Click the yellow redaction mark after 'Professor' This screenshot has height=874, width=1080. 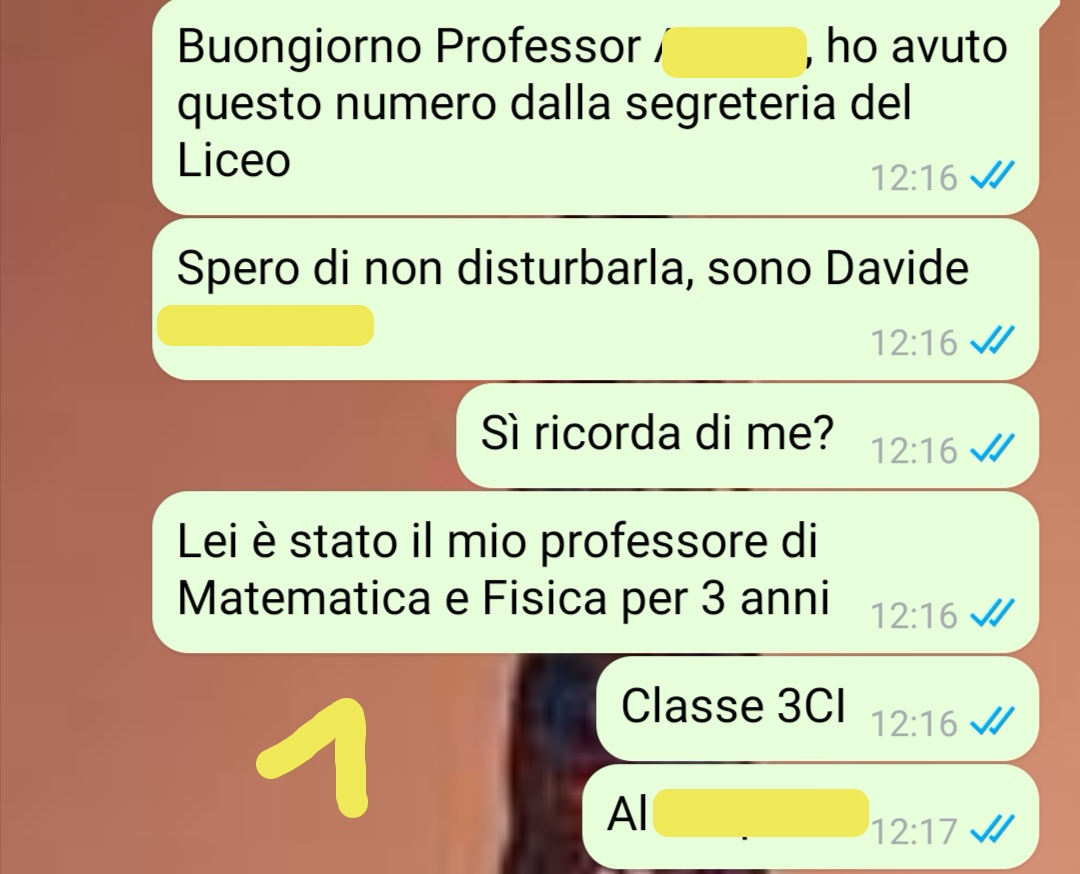click(734, 52)
